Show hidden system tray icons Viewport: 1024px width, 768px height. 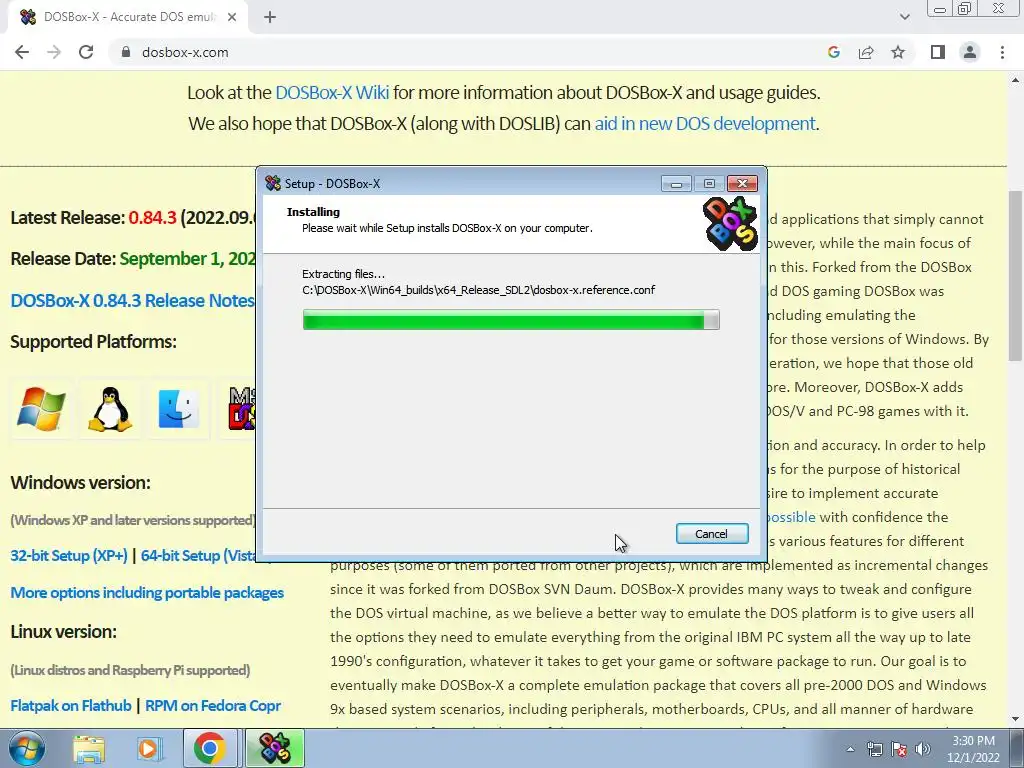(x=850, y=749)
